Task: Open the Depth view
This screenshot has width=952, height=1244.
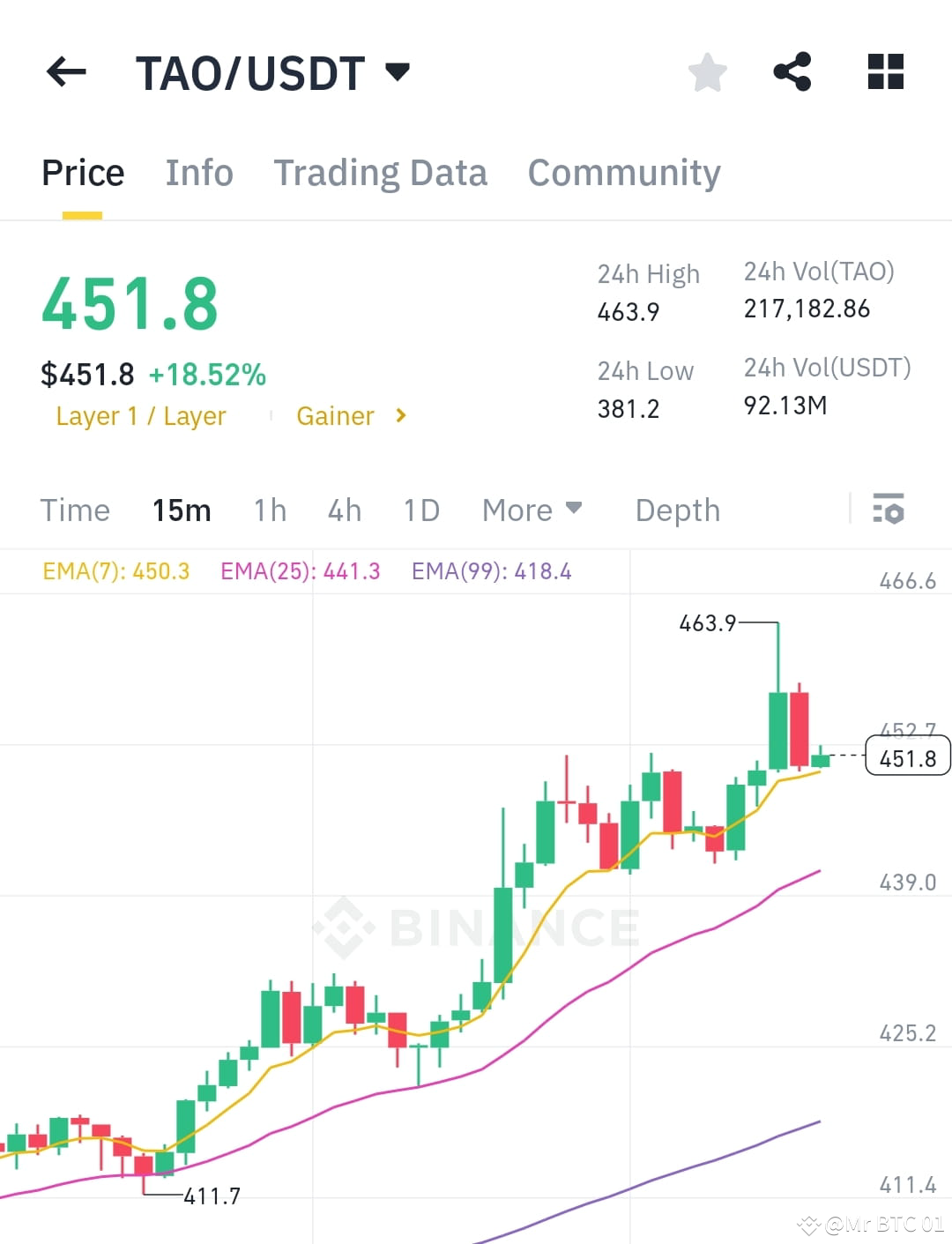Action: [x=677, y=510]
